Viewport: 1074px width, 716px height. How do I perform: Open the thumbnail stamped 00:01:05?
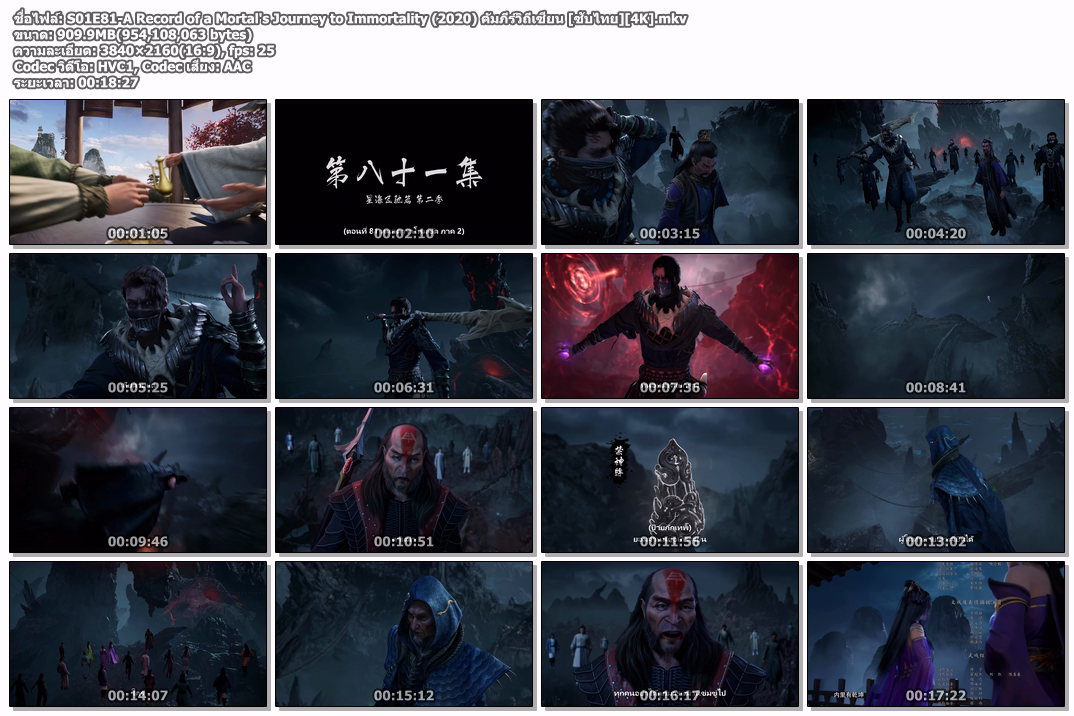(x=138, y=171)
